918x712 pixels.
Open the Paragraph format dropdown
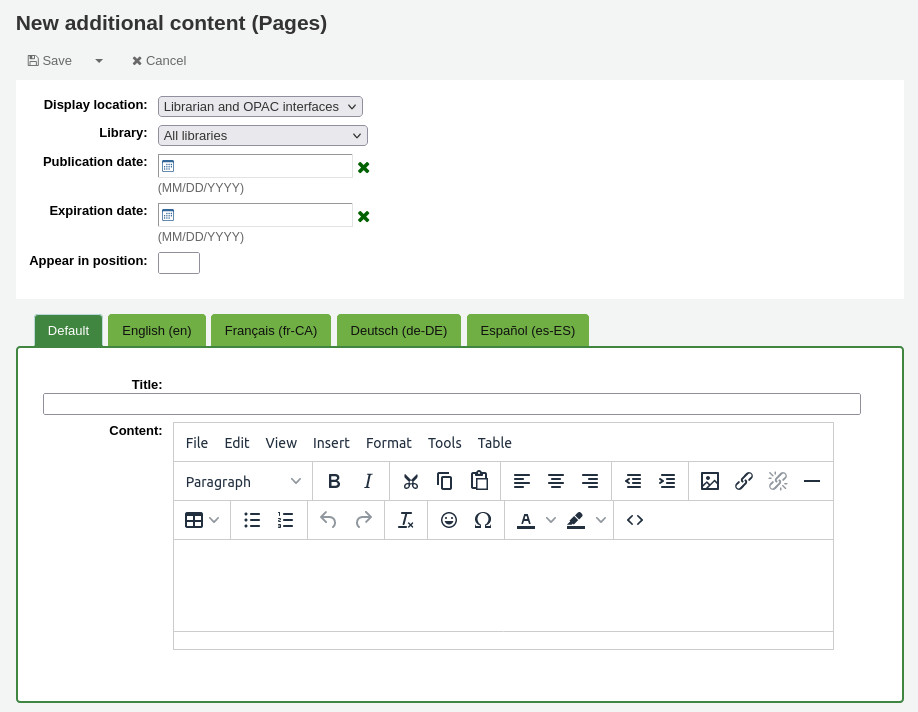[x=243, y=481]
